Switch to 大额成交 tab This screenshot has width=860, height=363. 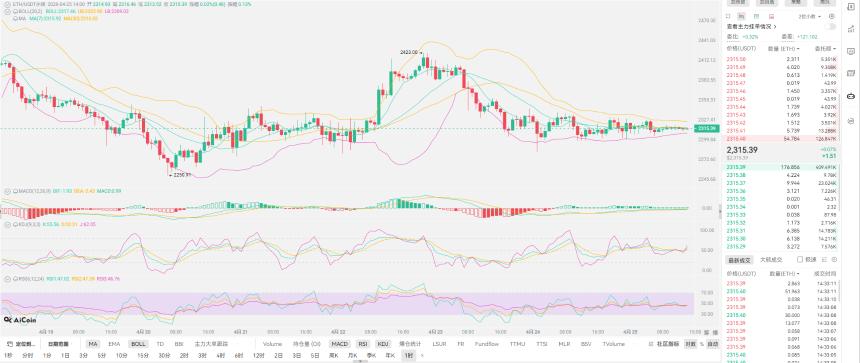click(x=771, y=259)
